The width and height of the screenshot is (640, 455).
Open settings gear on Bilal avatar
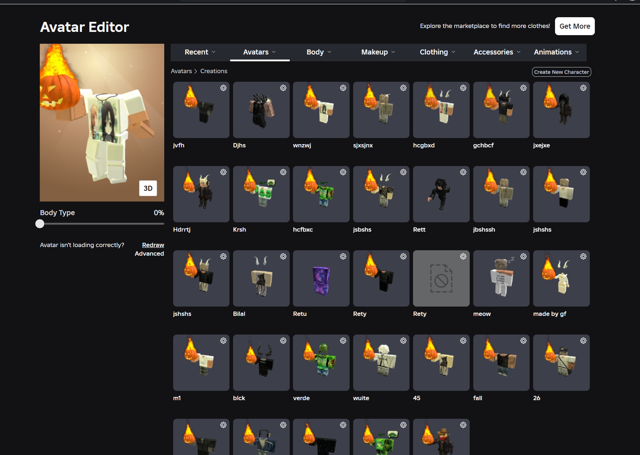(x=283, y=256)
